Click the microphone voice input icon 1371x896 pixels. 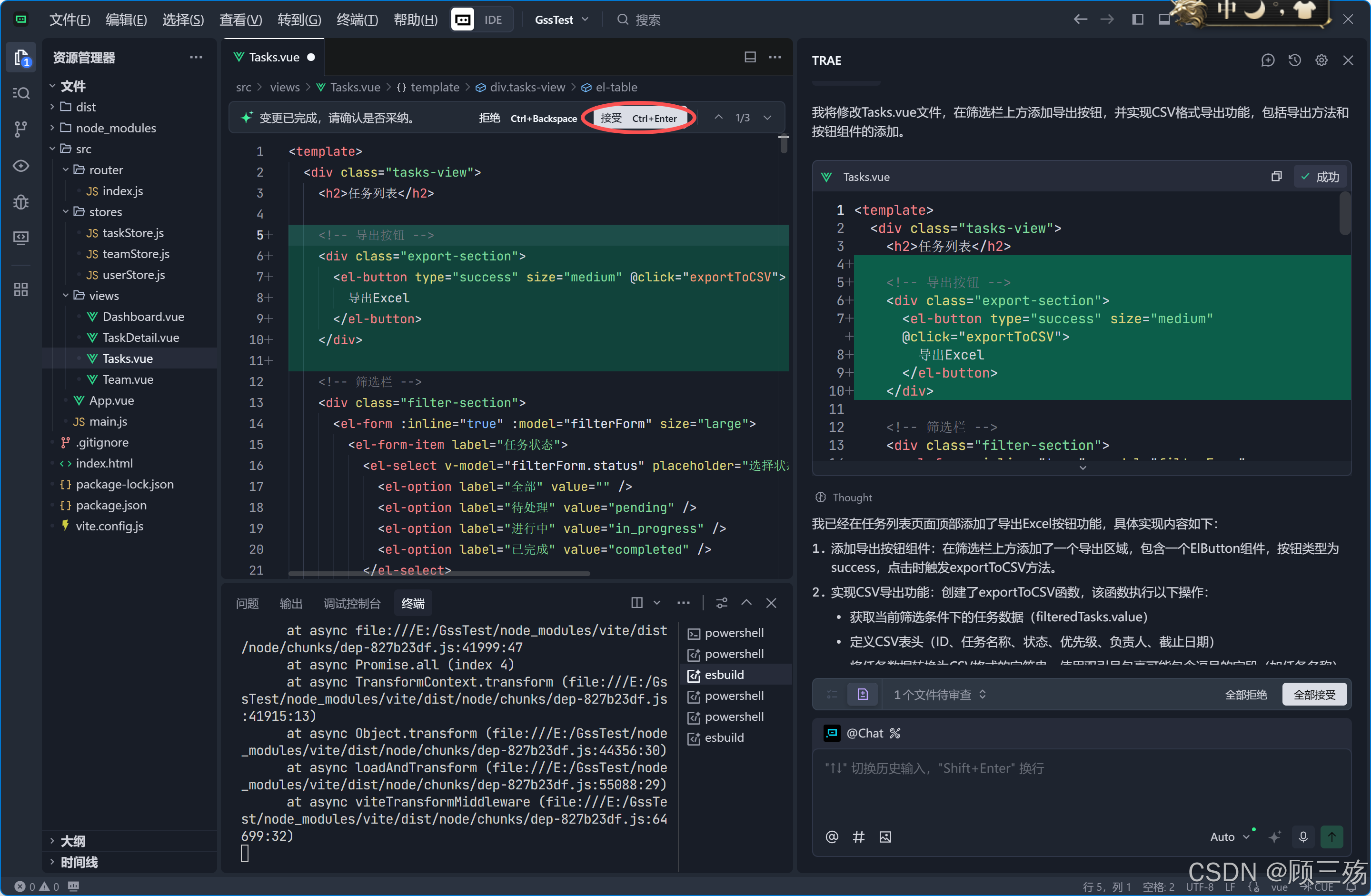pyautogui.click(x=1303, y=836)
